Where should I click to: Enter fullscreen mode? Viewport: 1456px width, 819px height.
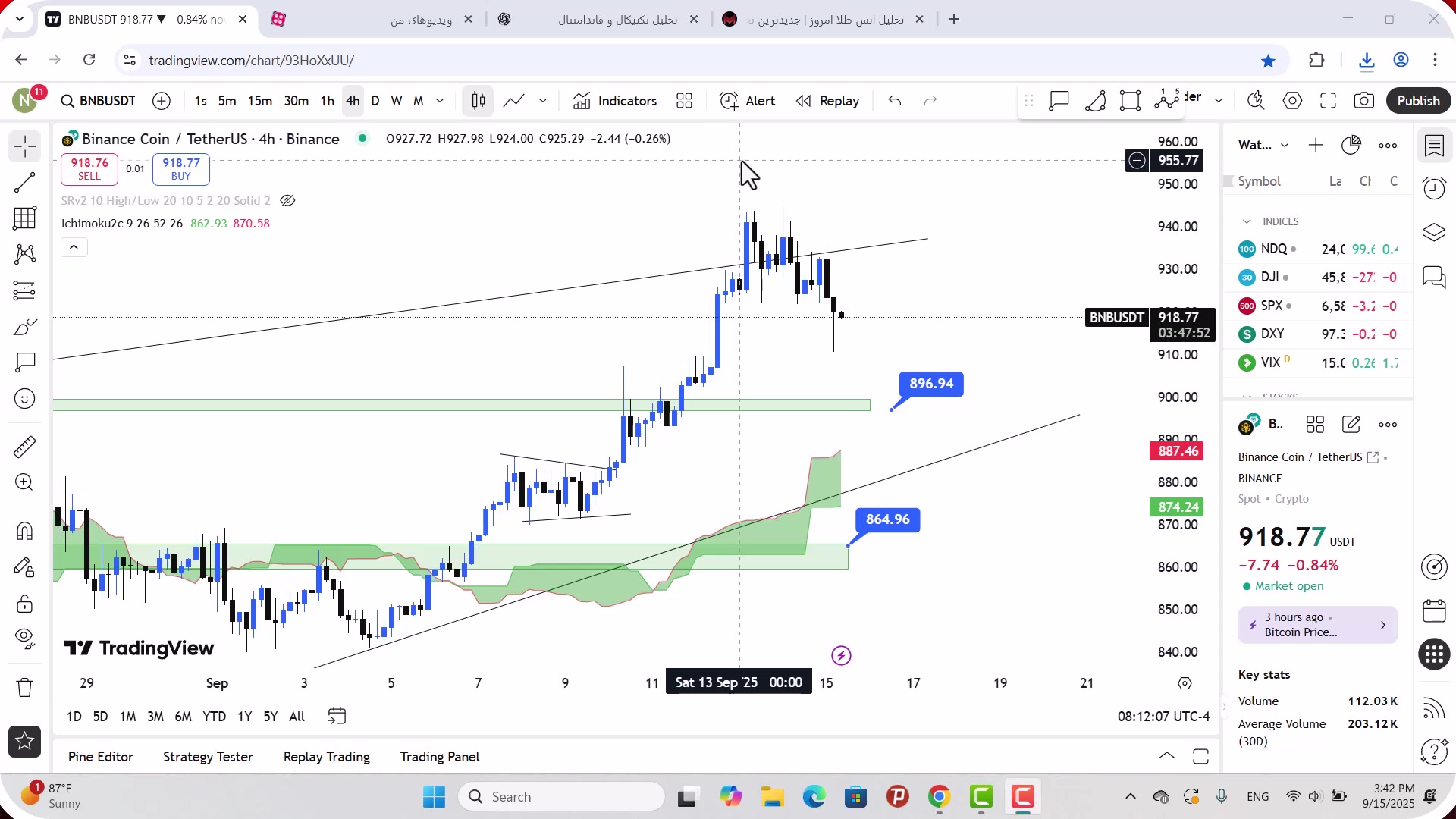[1329, 101]
